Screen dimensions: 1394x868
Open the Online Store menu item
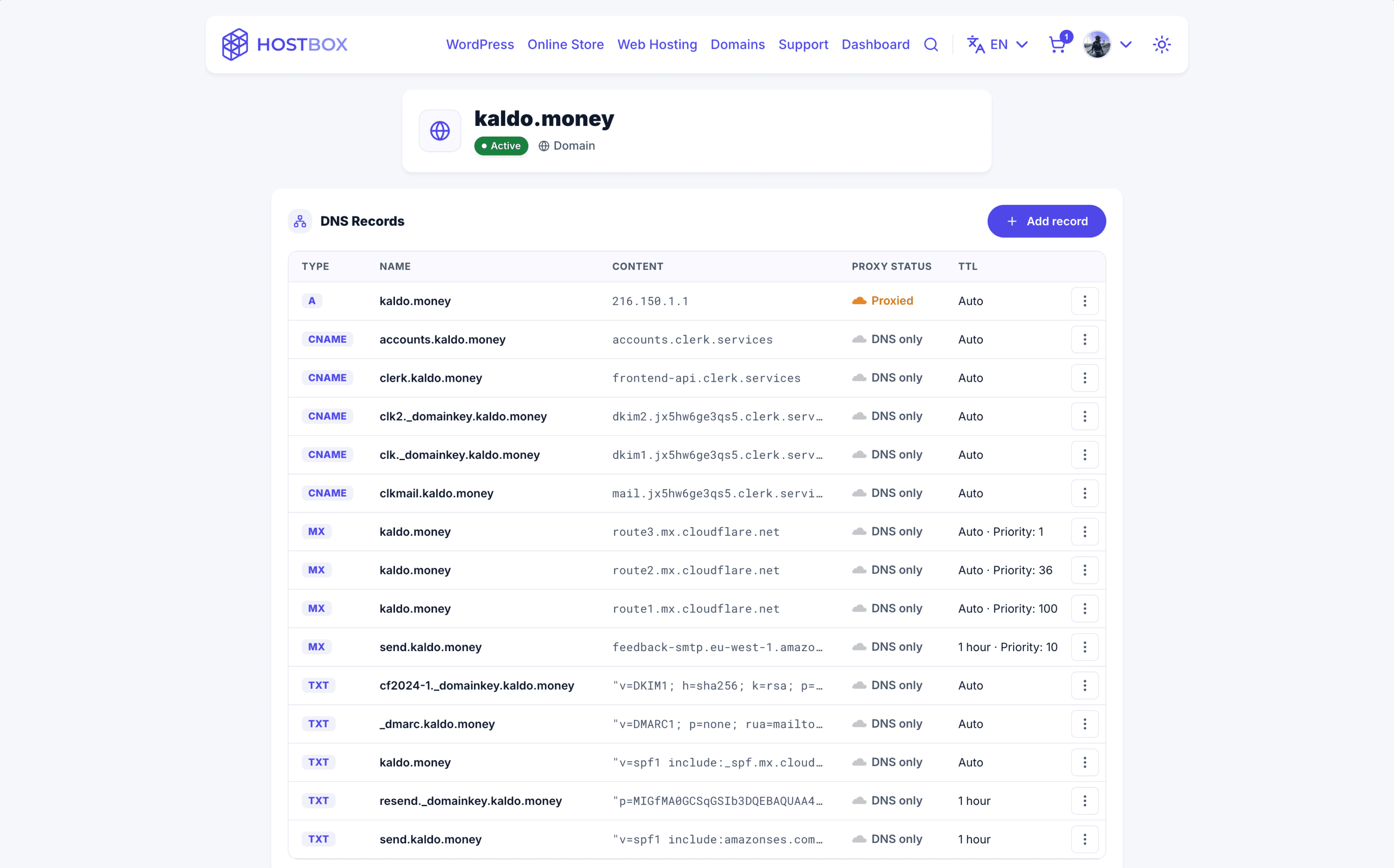pyautogui.click(x=565, y=45)
